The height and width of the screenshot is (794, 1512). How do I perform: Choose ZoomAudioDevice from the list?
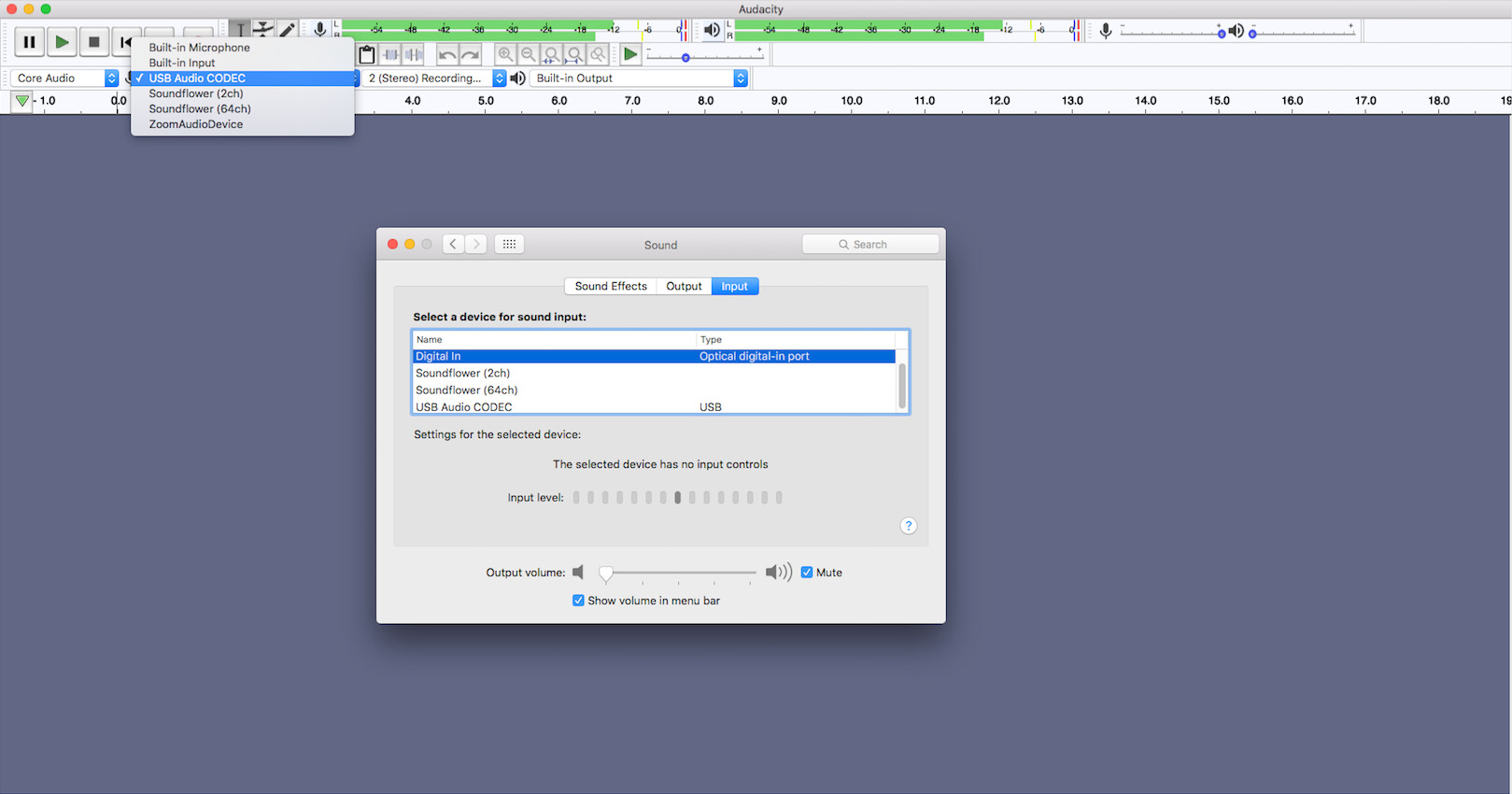(243, 124)
